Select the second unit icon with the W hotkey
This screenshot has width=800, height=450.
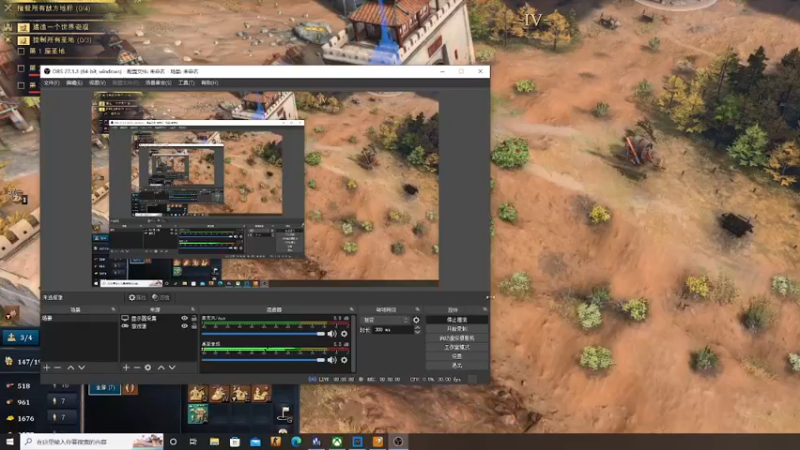coord(219,393)
